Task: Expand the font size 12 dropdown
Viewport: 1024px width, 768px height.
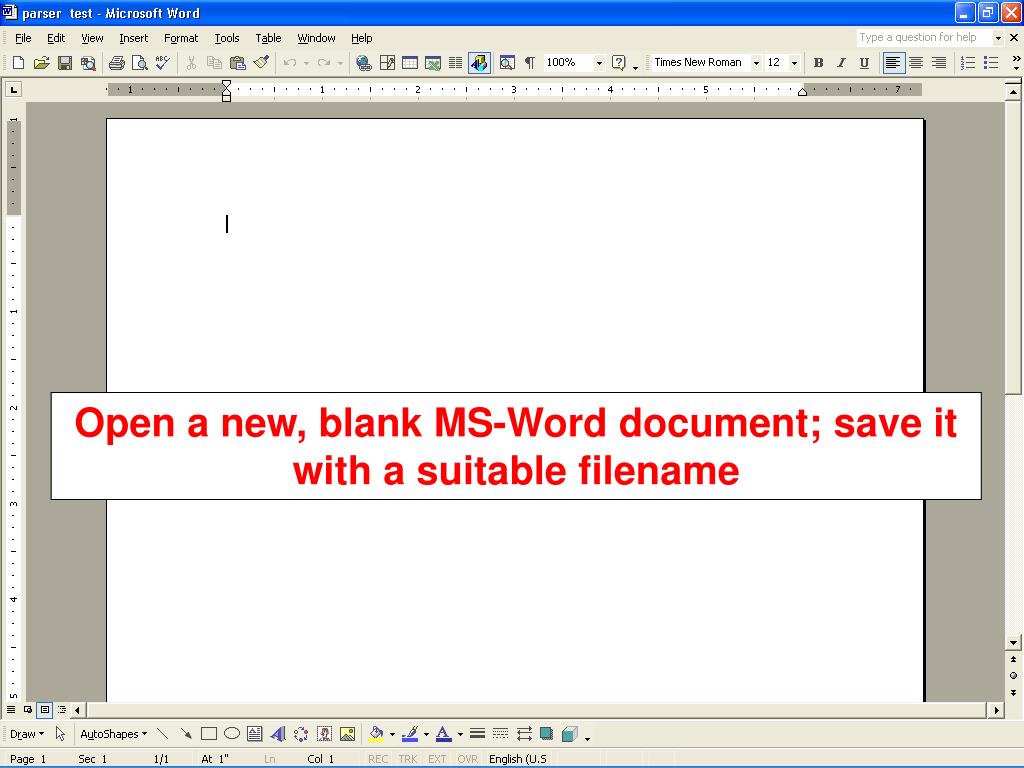Action: tap(794, 63)
